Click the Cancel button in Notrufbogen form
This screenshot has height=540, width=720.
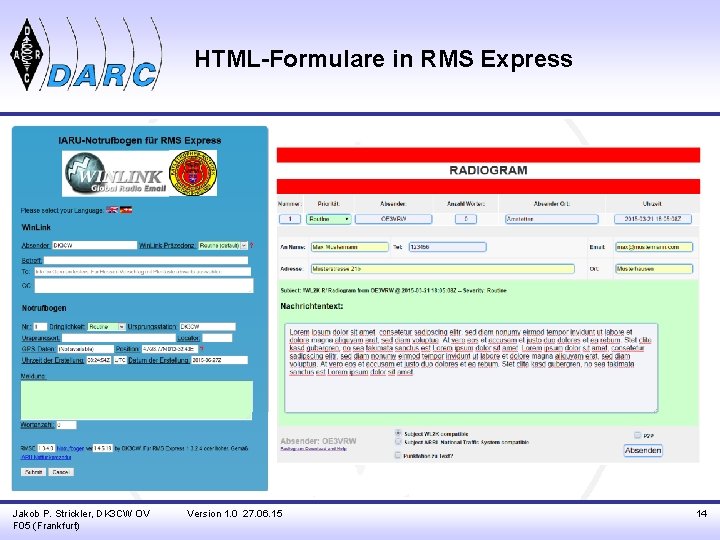tap(61, 472)
